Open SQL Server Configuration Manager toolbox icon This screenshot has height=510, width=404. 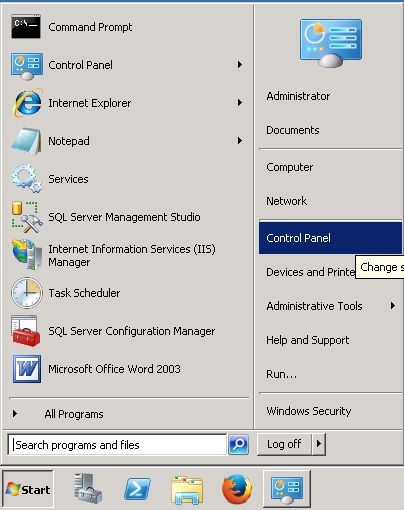[26, 331]
